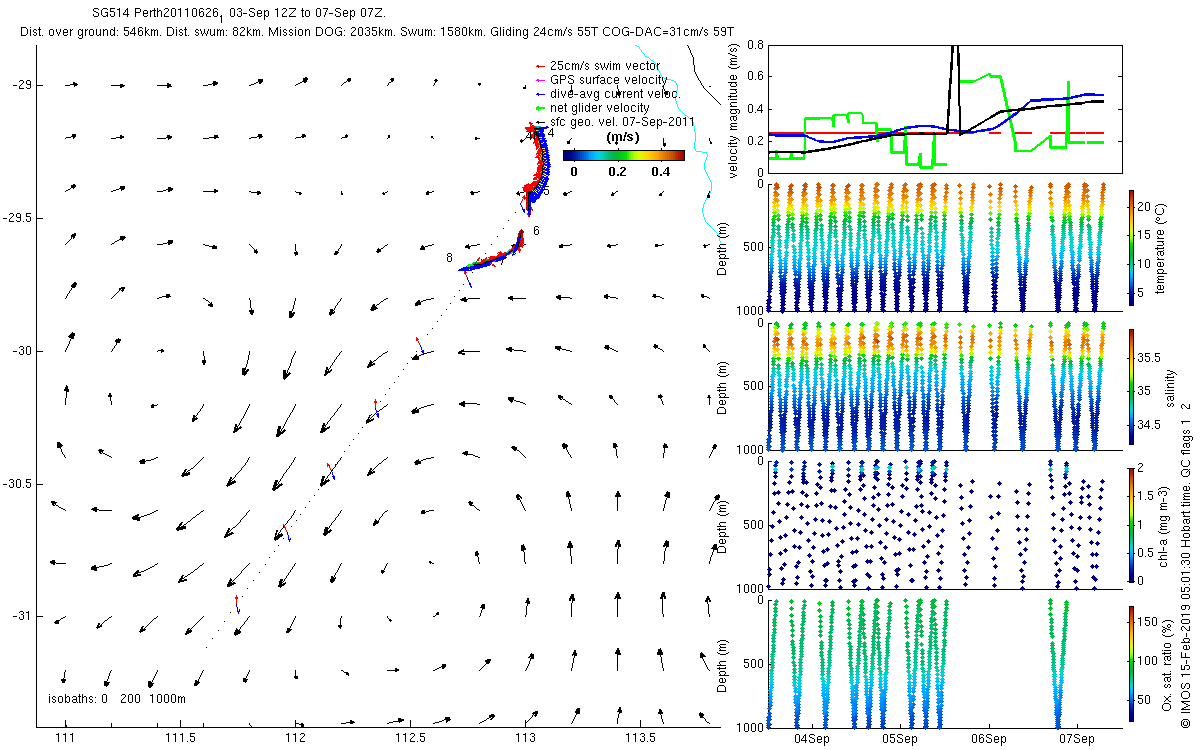Click the day marker "8" on the glider track
Screen dimensions: 1200x750
451,258
